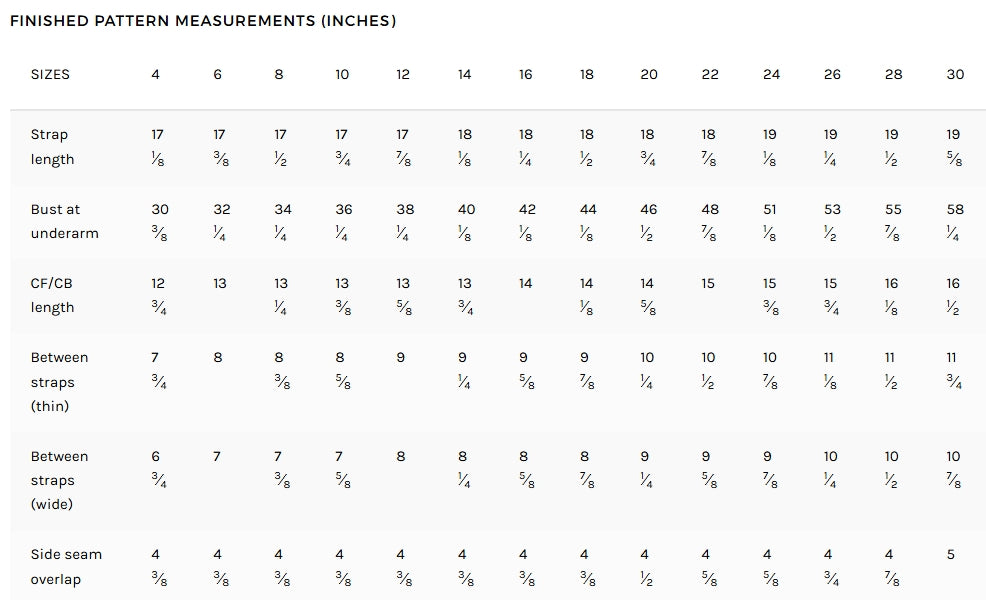The image size is (986, 600).
Task: Select the SIZES column header label
Action: click(50, 75)
